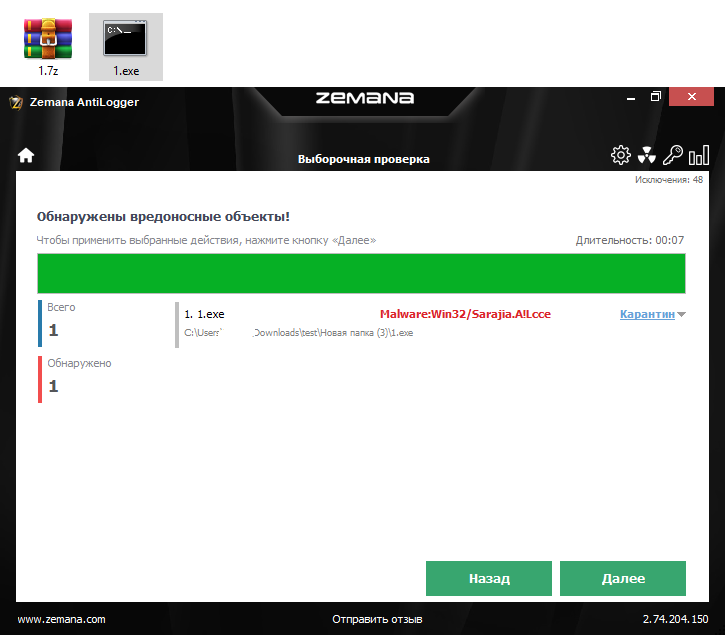725x635 pixels.
Task: Close the Zemana AntiLogger window
Action: (x=691, y=96)
